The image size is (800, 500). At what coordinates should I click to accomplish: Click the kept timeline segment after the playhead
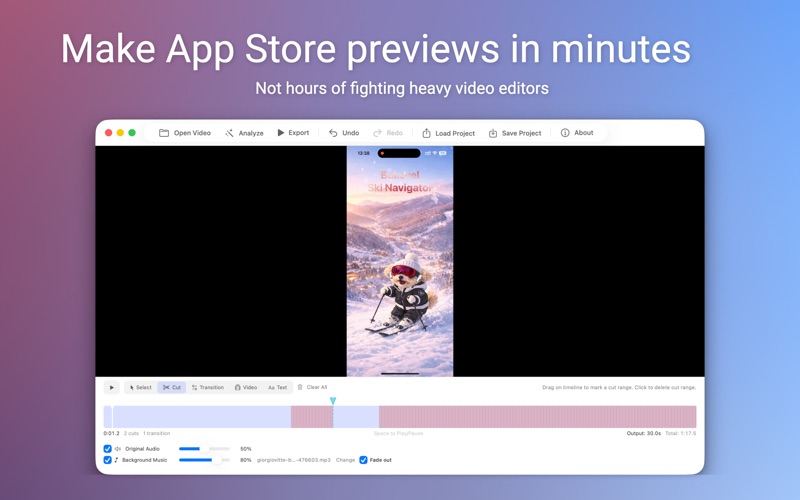coord(356,416)
